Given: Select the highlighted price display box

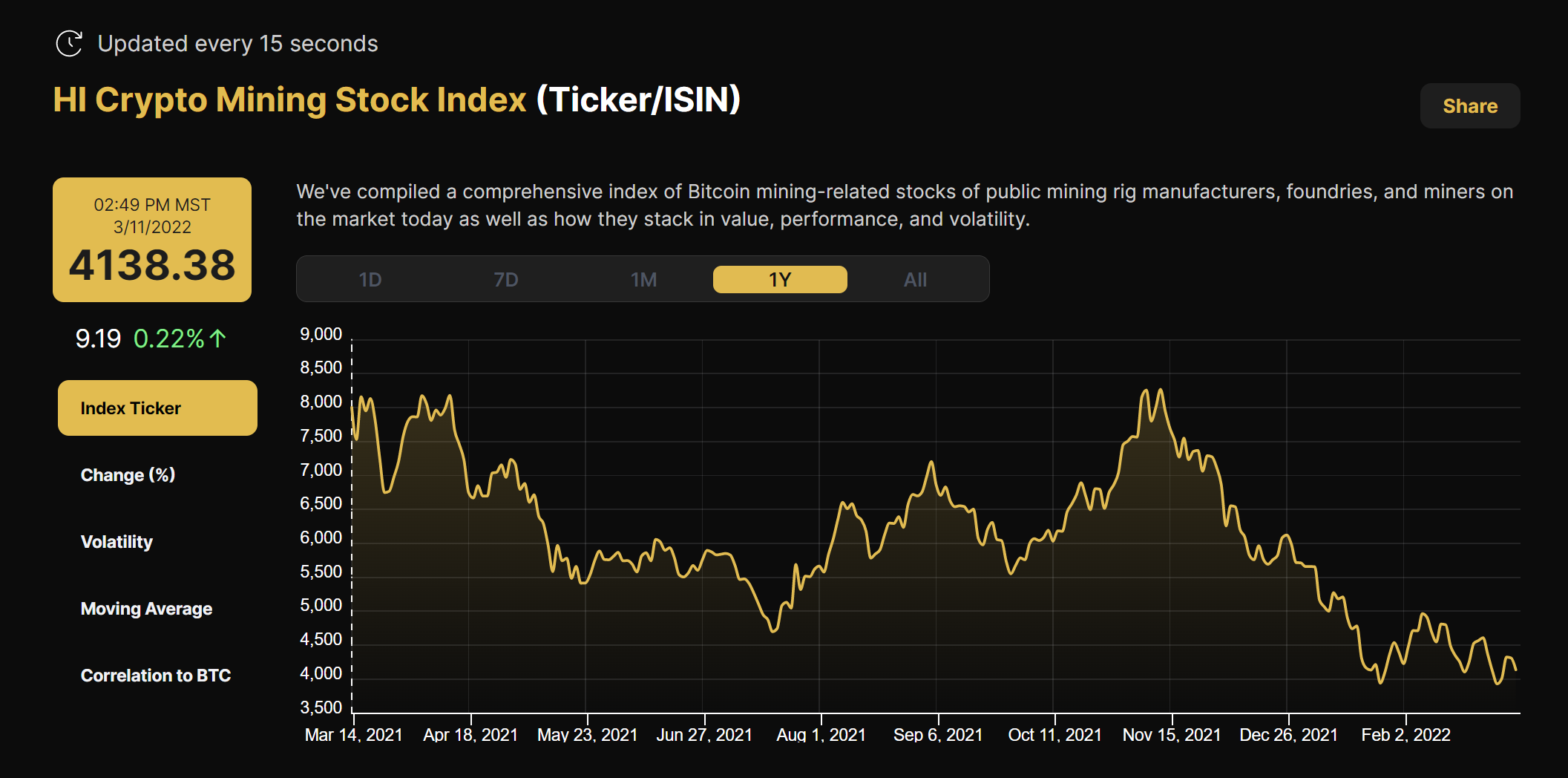Looking at the screenshot, I should pyautogui.click(x=152, y=239).
